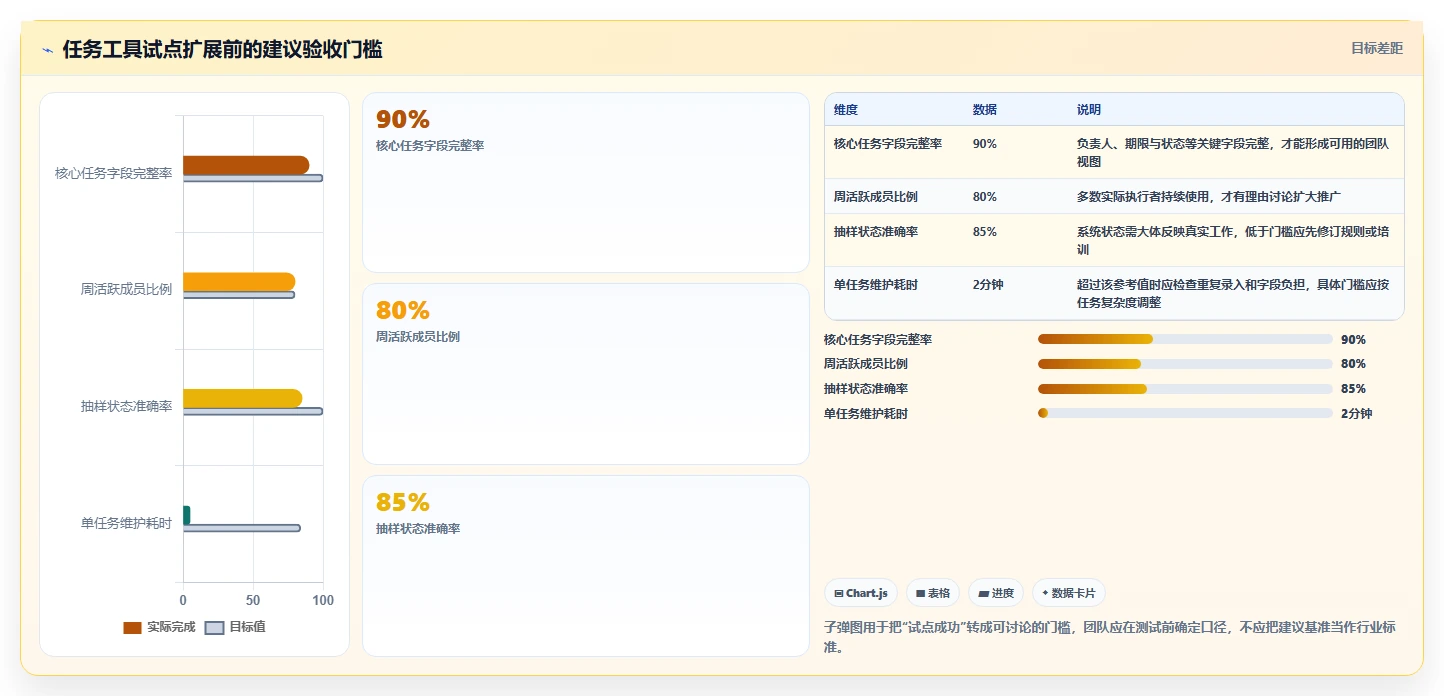
Task: Toggle the 实际完成 legend color swatch
Action: [132, 627]
